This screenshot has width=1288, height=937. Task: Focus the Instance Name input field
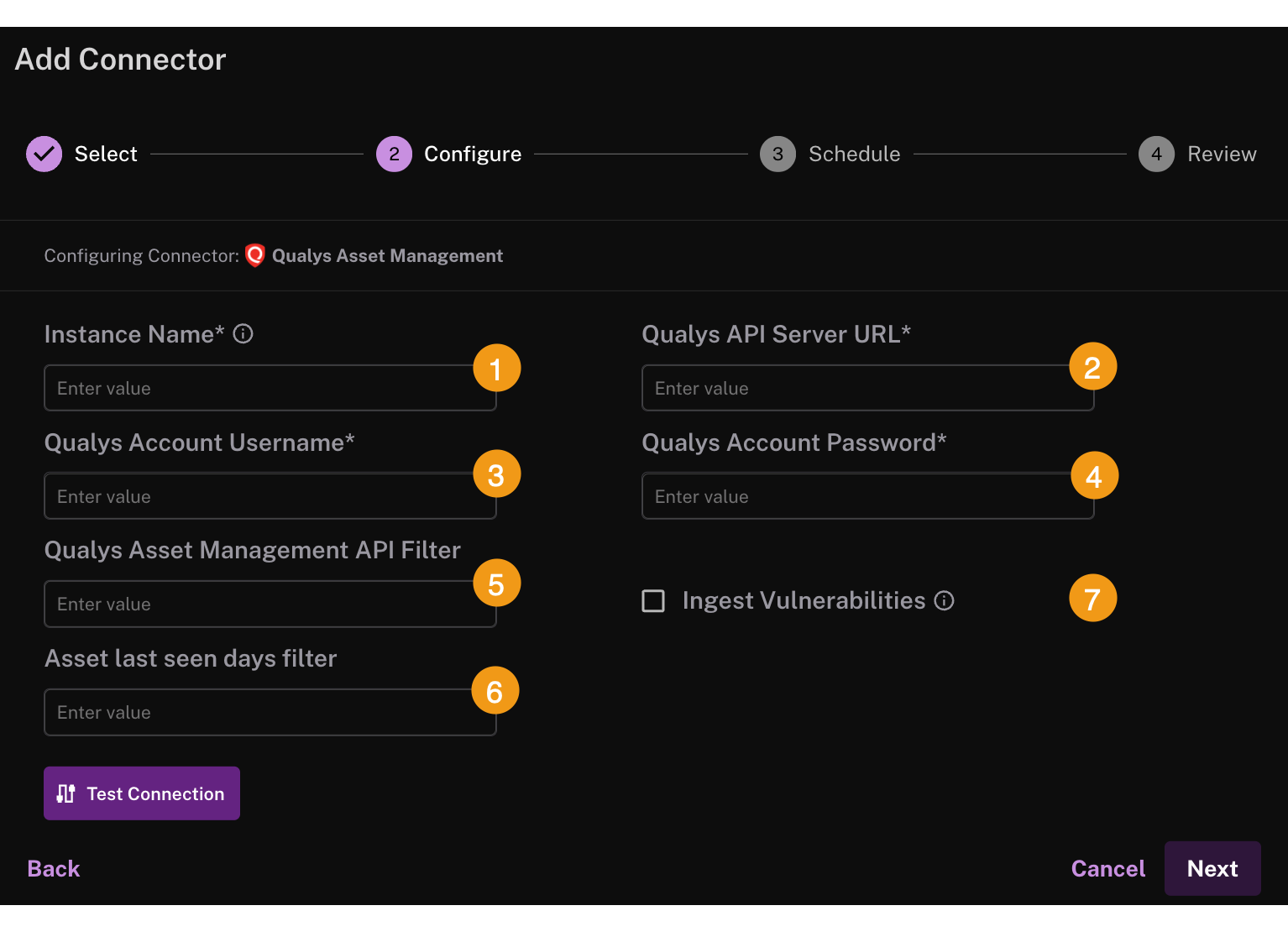coord(270,388)
